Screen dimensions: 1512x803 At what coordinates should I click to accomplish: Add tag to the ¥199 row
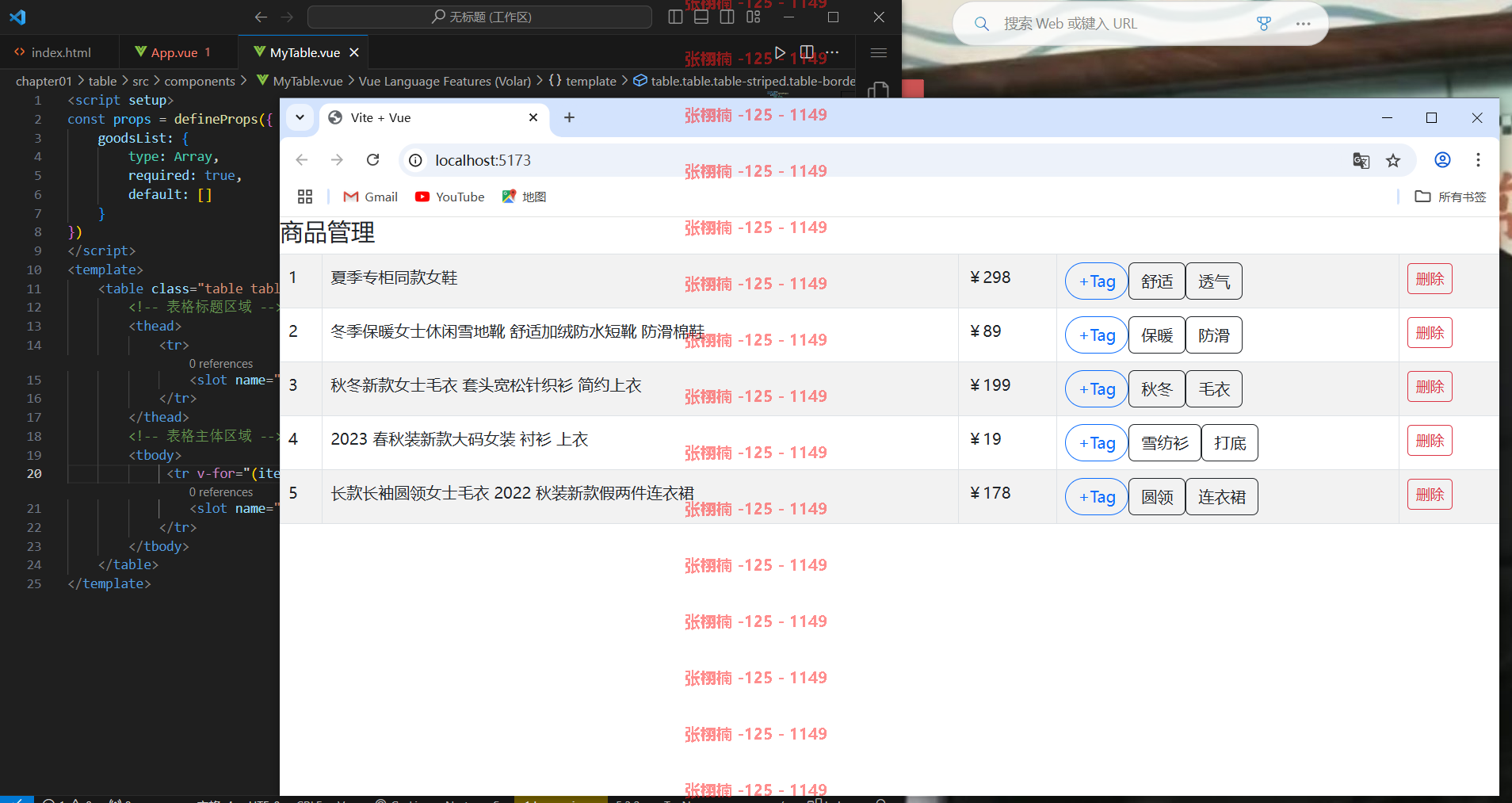pyautogui.click(x=1096, y=389)
